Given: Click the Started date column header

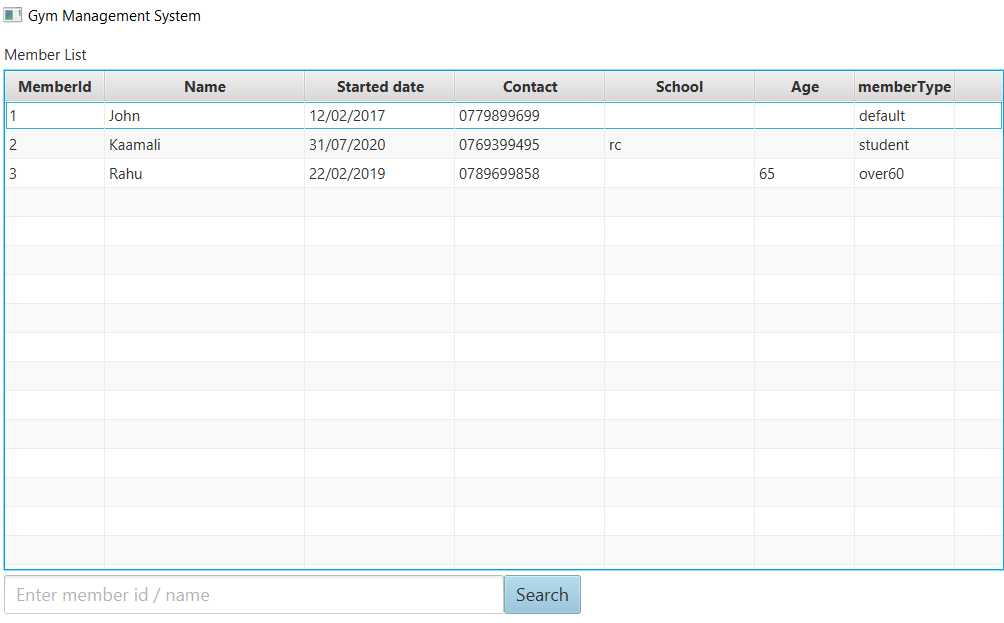Looking at the screenshot, I should pos(380,87).
